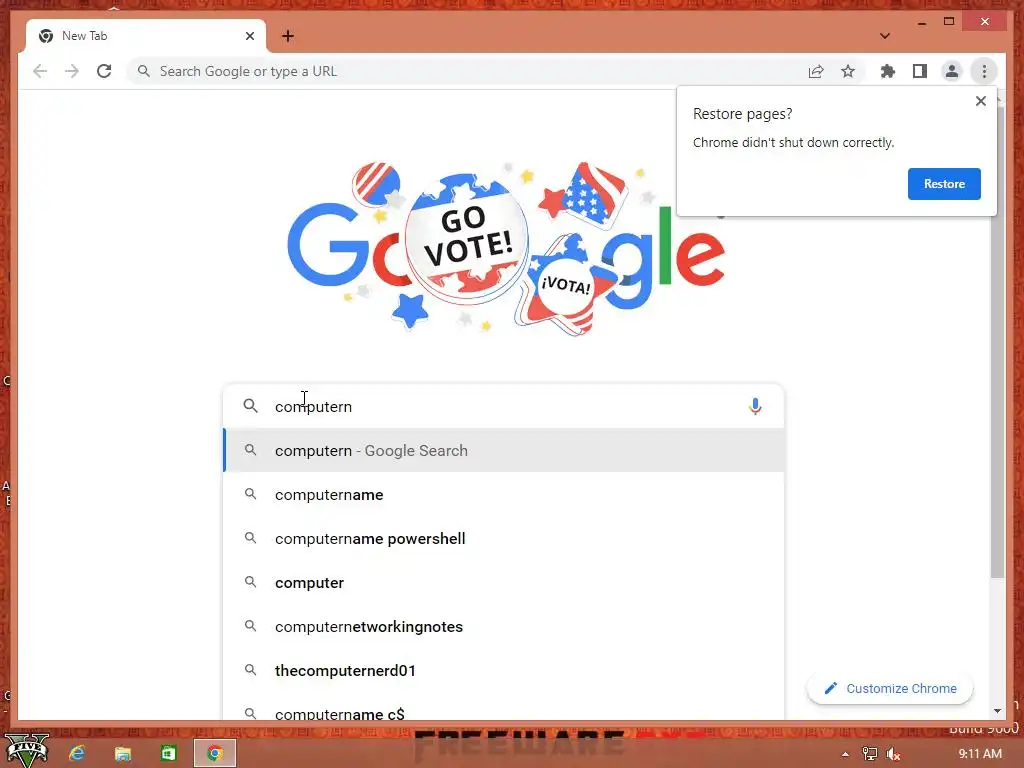This screenshot has height=768, width=1024.
Task: Show hidden system tray icons arrow
Action: (x=845, y=754)
